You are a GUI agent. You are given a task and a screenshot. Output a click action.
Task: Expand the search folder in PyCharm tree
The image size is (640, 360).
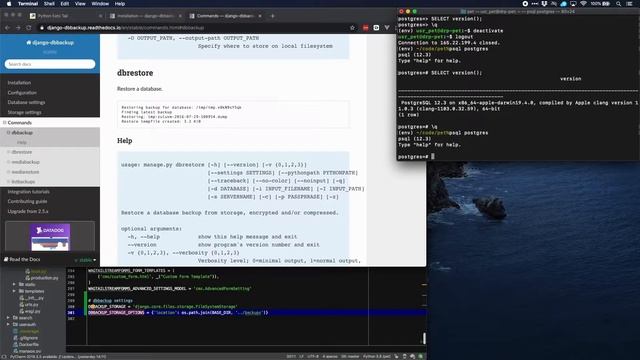pyautogui.click(x=8, y=318)
